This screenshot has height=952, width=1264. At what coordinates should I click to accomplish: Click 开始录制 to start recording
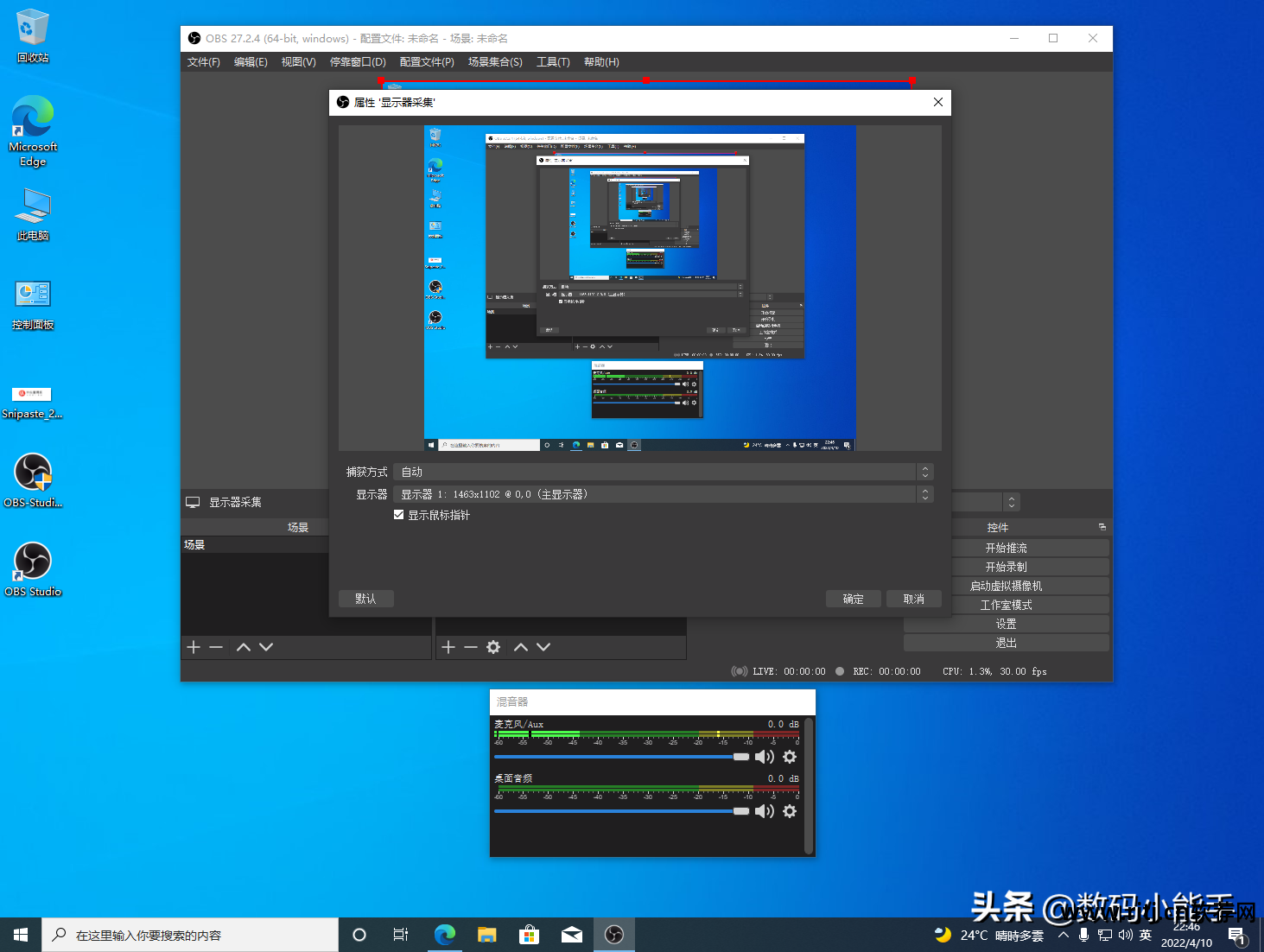pos(1007,567)
